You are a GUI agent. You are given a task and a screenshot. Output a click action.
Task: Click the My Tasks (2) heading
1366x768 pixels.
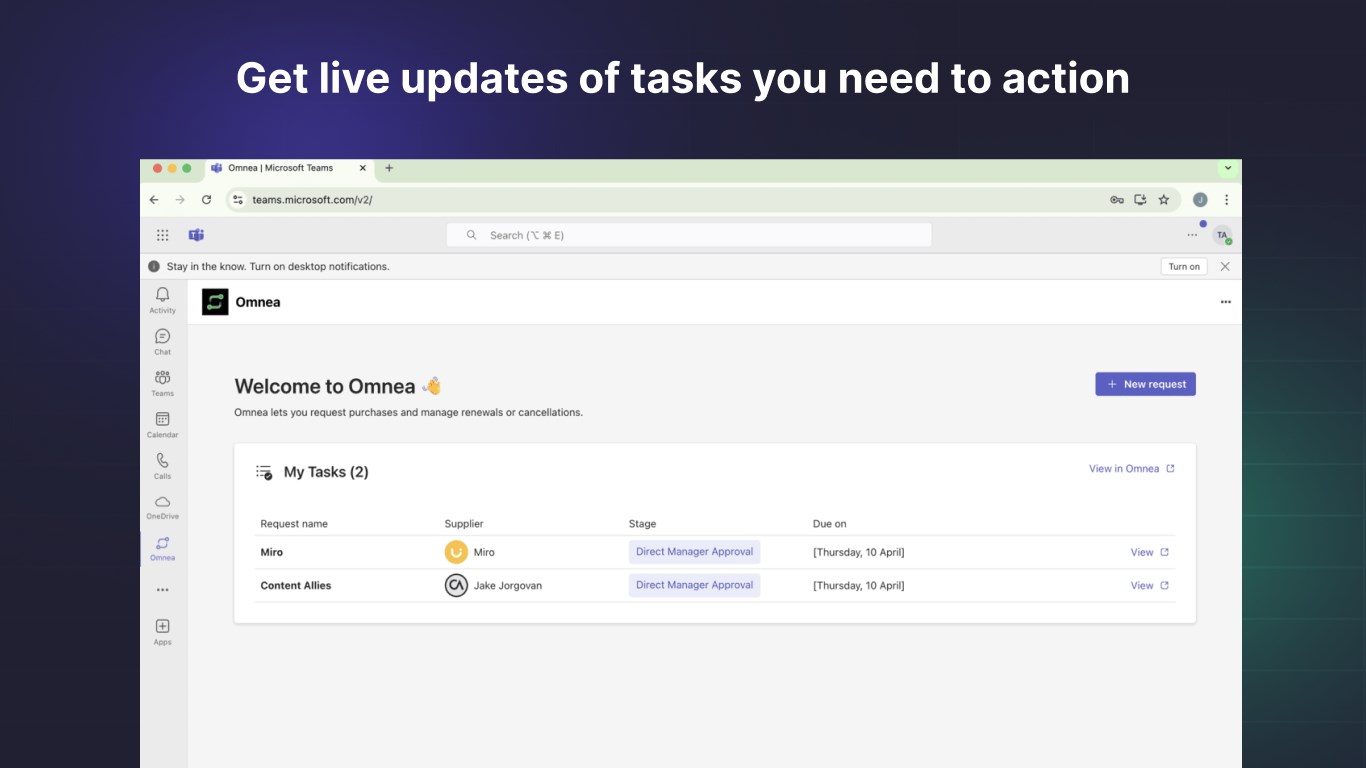click(x=326, y=472)
